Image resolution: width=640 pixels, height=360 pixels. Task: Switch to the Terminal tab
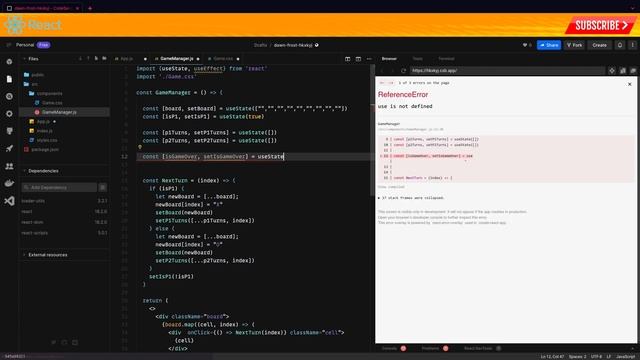[446, 59]
